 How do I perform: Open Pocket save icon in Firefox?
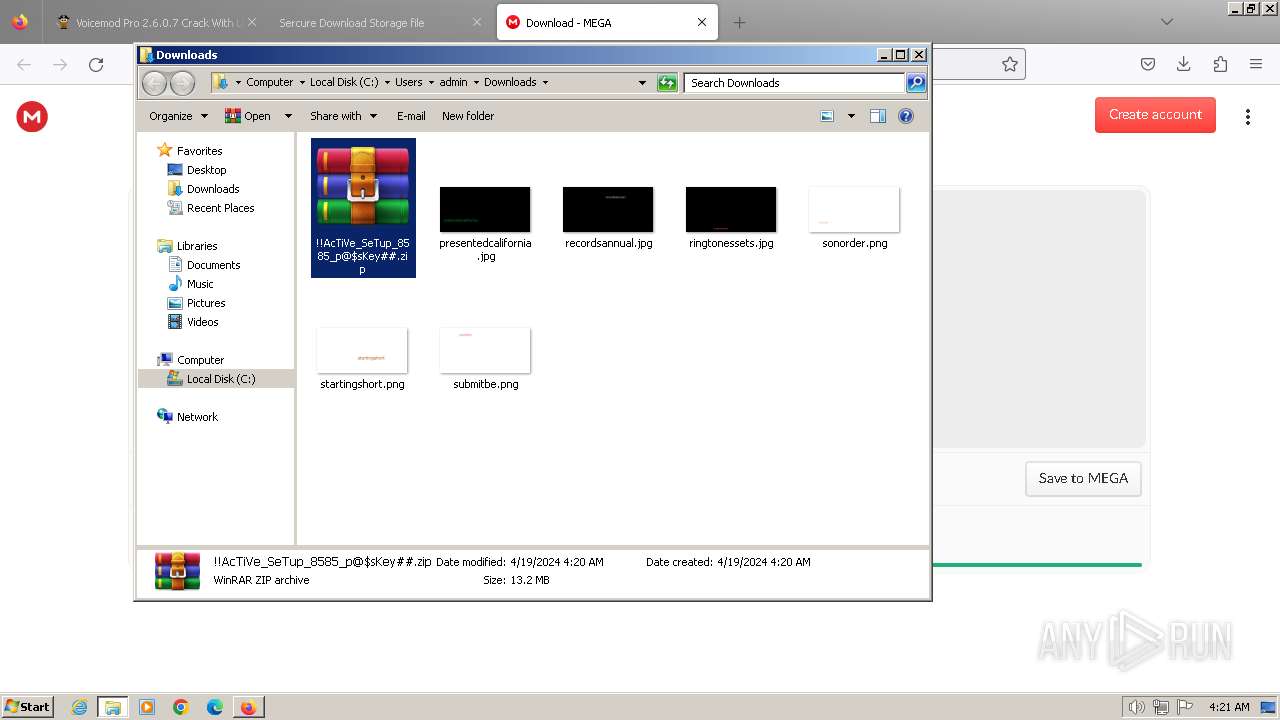(x=1148, y=64)
